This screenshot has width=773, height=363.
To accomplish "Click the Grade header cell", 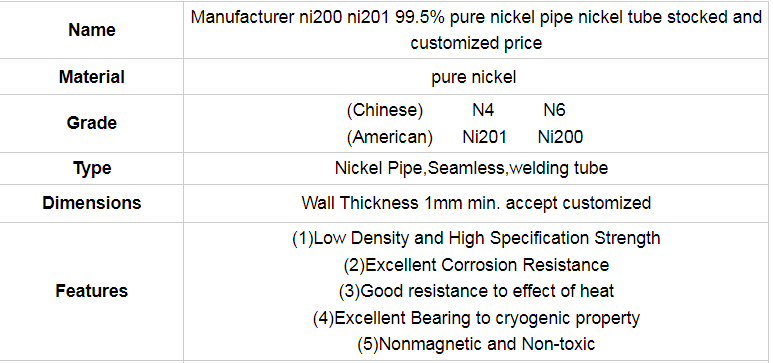I will pyautogui.click(x=92, y=123).
